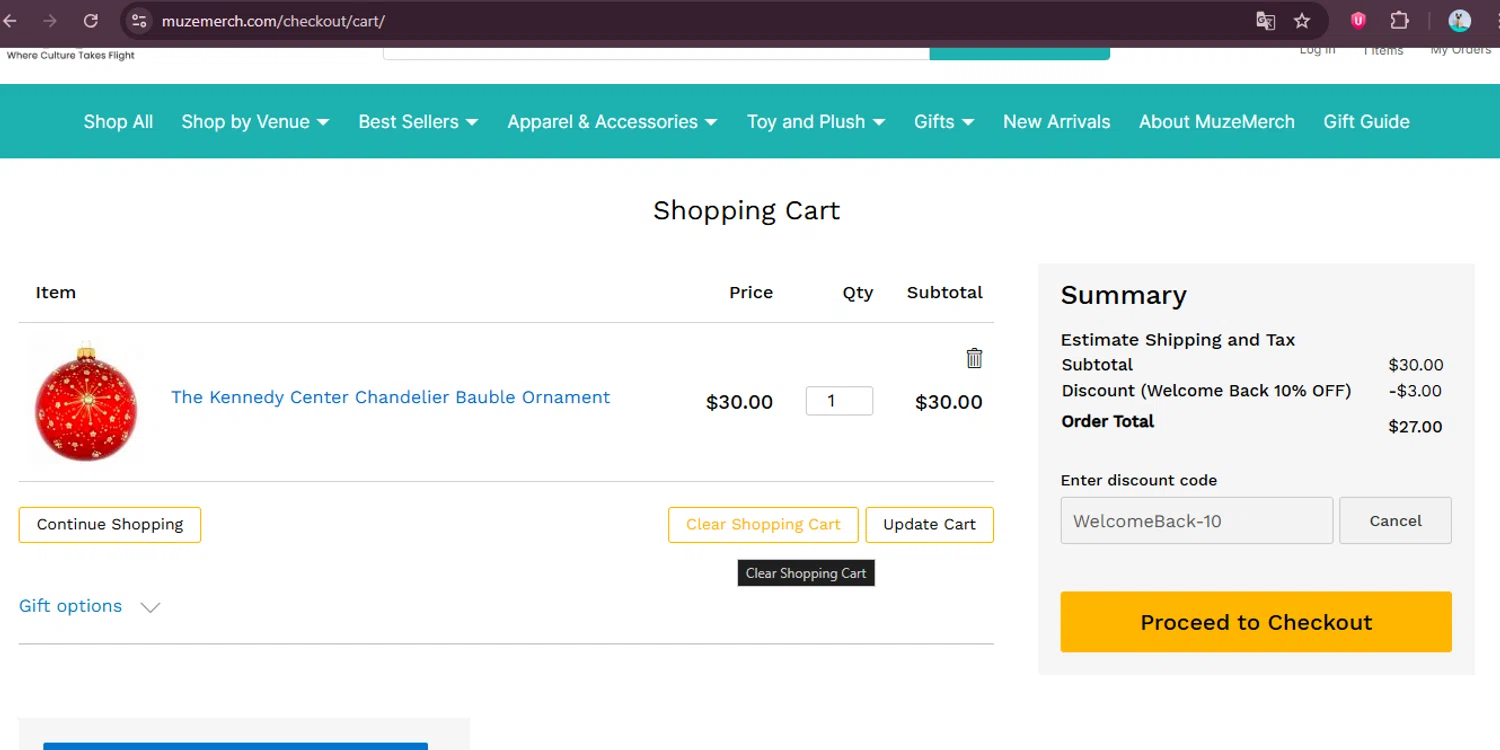The width and height of the screenshot is (1500, 750).
Task: Open the Shop All menu item
Action: (118, 122)
